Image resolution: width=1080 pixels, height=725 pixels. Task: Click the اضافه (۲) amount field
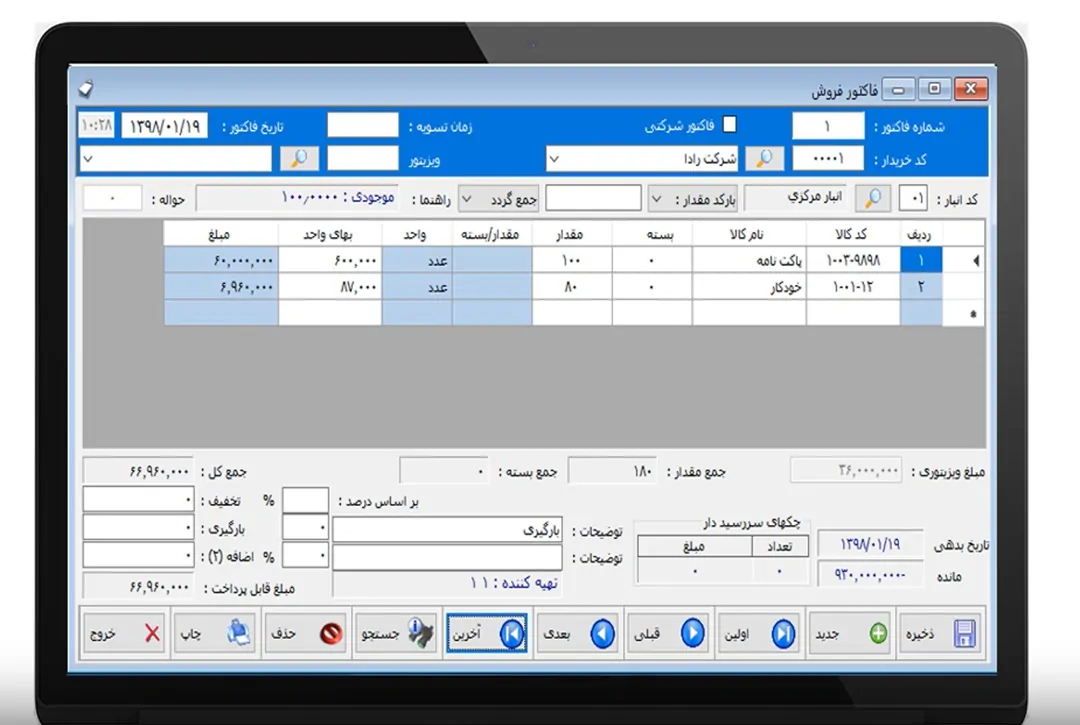[138, 555]
